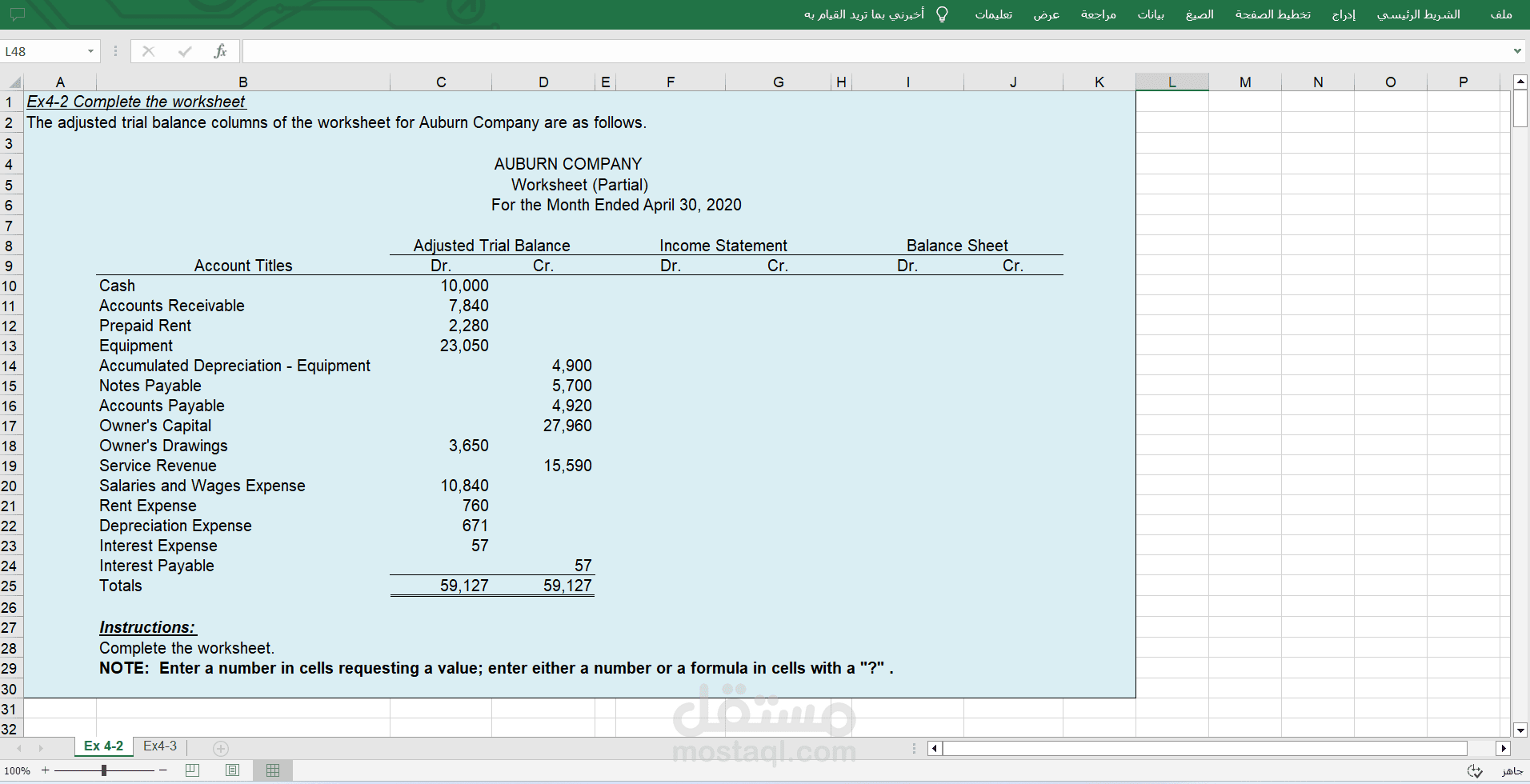Image resolution: width=1530 pixels, height=784 pixels.
Task: Click in the formula bar input
Action: coord(876,51)
